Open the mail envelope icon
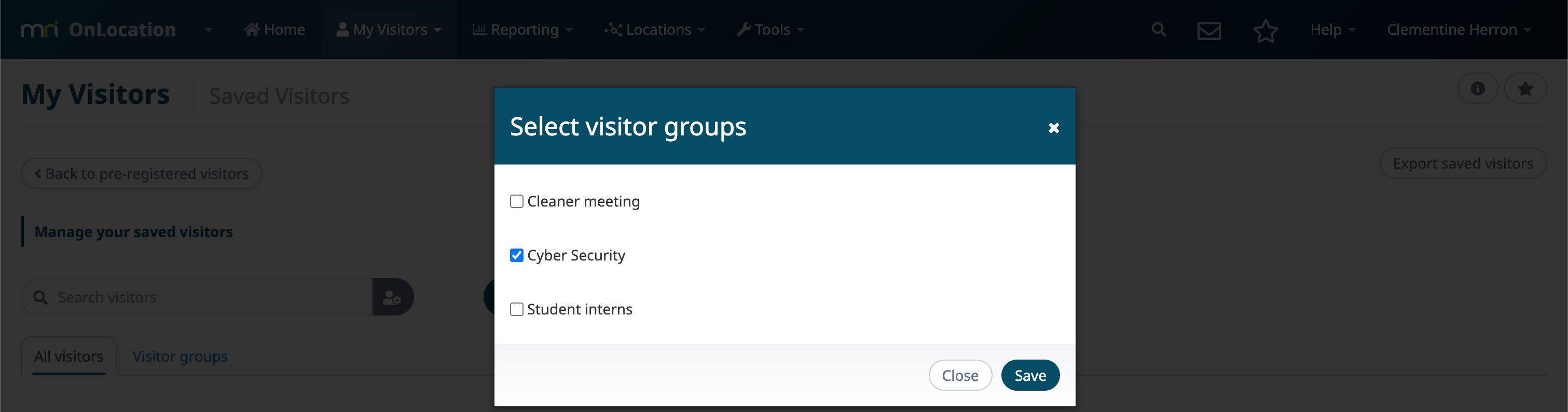This screenshot has width=1568, height=412. coord(1209,31)
